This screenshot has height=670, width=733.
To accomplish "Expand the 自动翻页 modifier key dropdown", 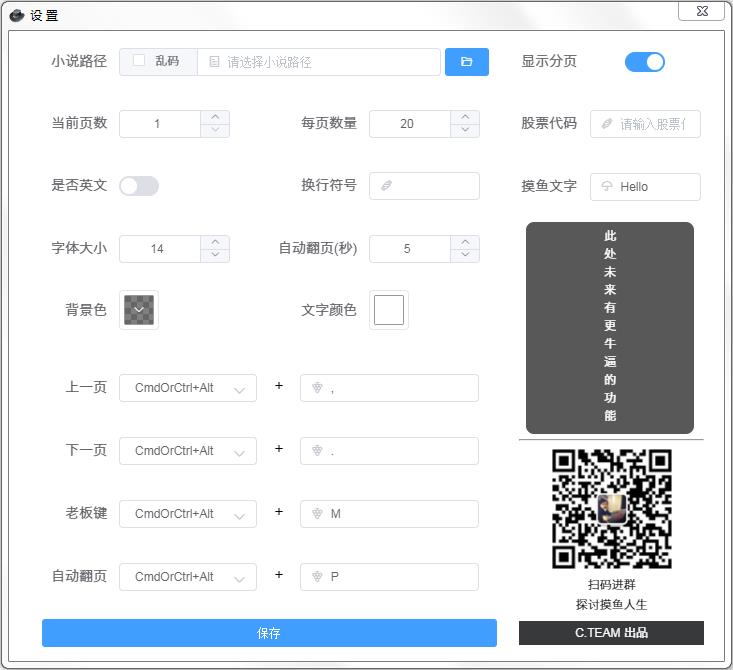I will click(x=187, y=577).
